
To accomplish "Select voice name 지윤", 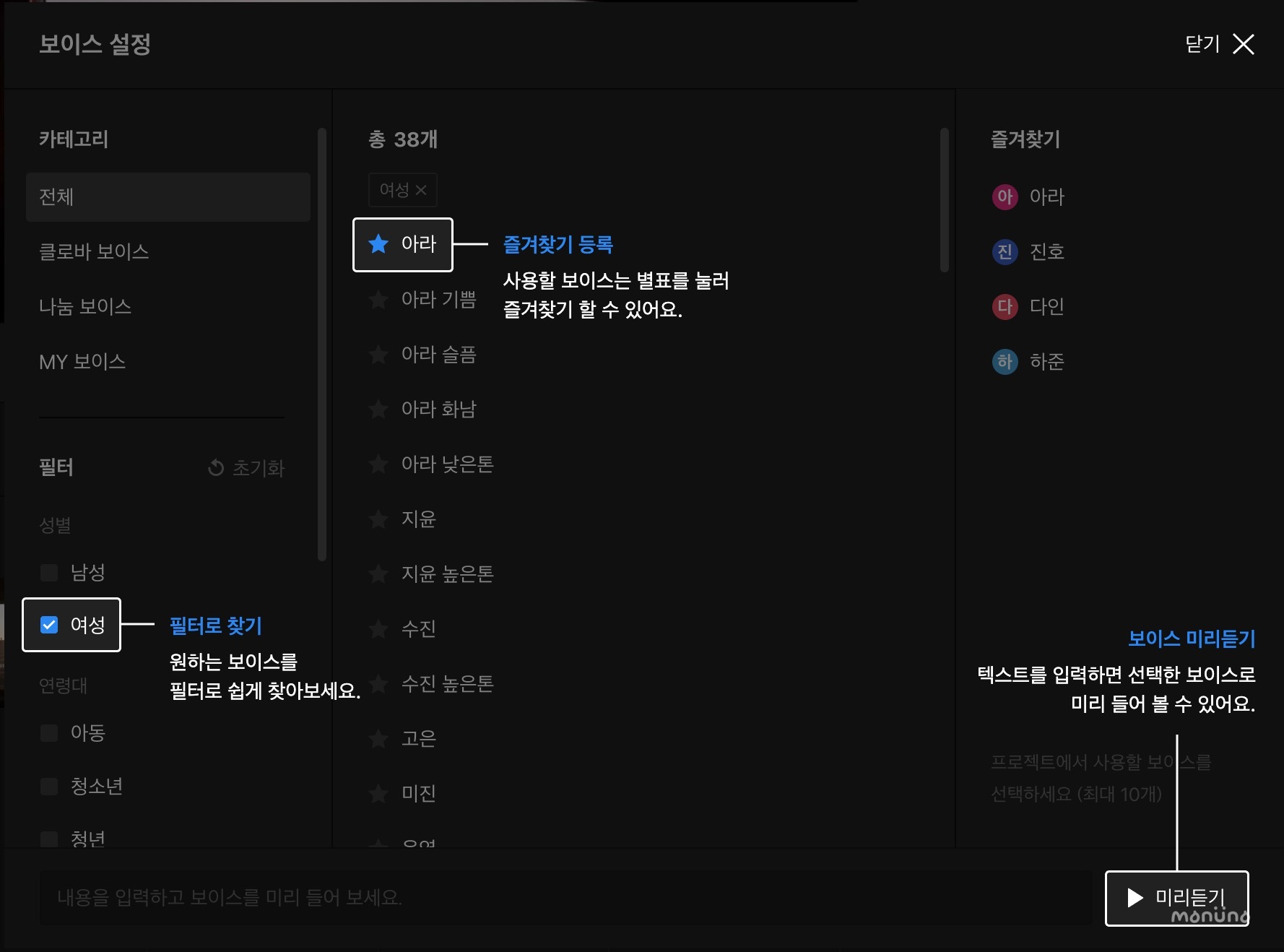I will click(x=419, y=519).
